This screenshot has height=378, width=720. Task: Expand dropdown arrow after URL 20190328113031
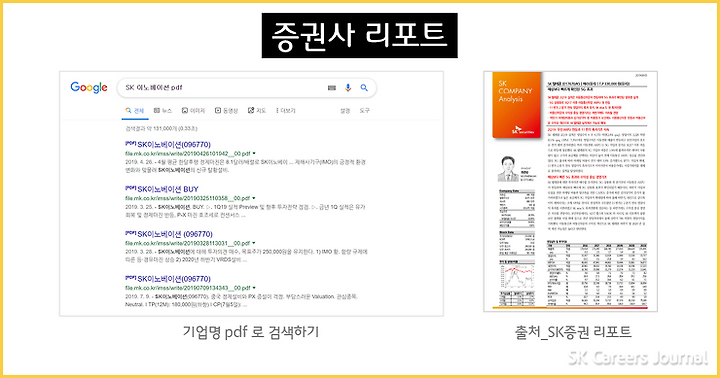point(254,243)
